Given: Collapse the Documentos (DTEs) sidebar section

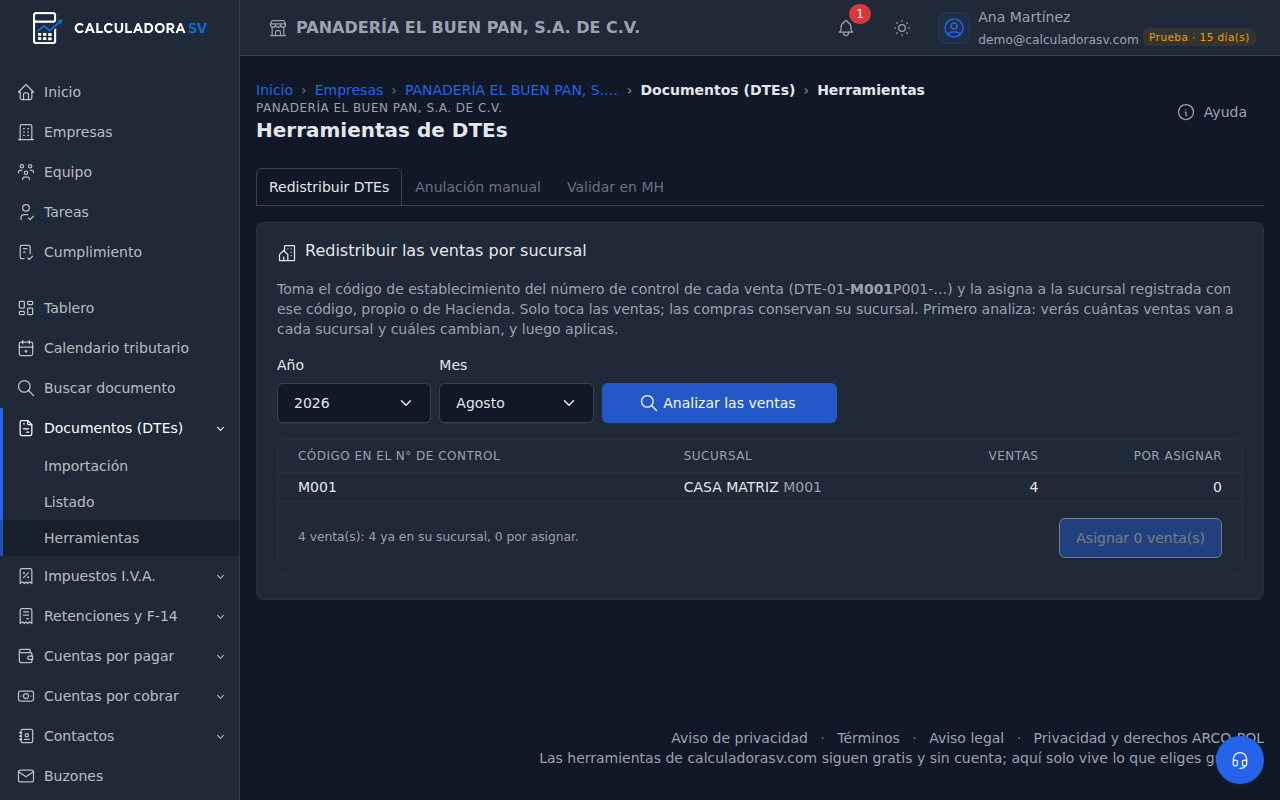Looking at the screenshot, I should (221, 428).
